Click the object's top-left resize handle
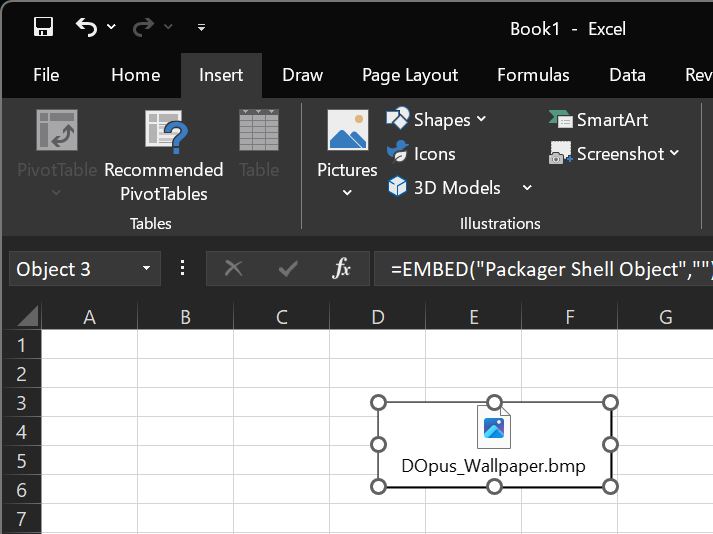Viewport: 713px width, 534px height. [378, 403]
